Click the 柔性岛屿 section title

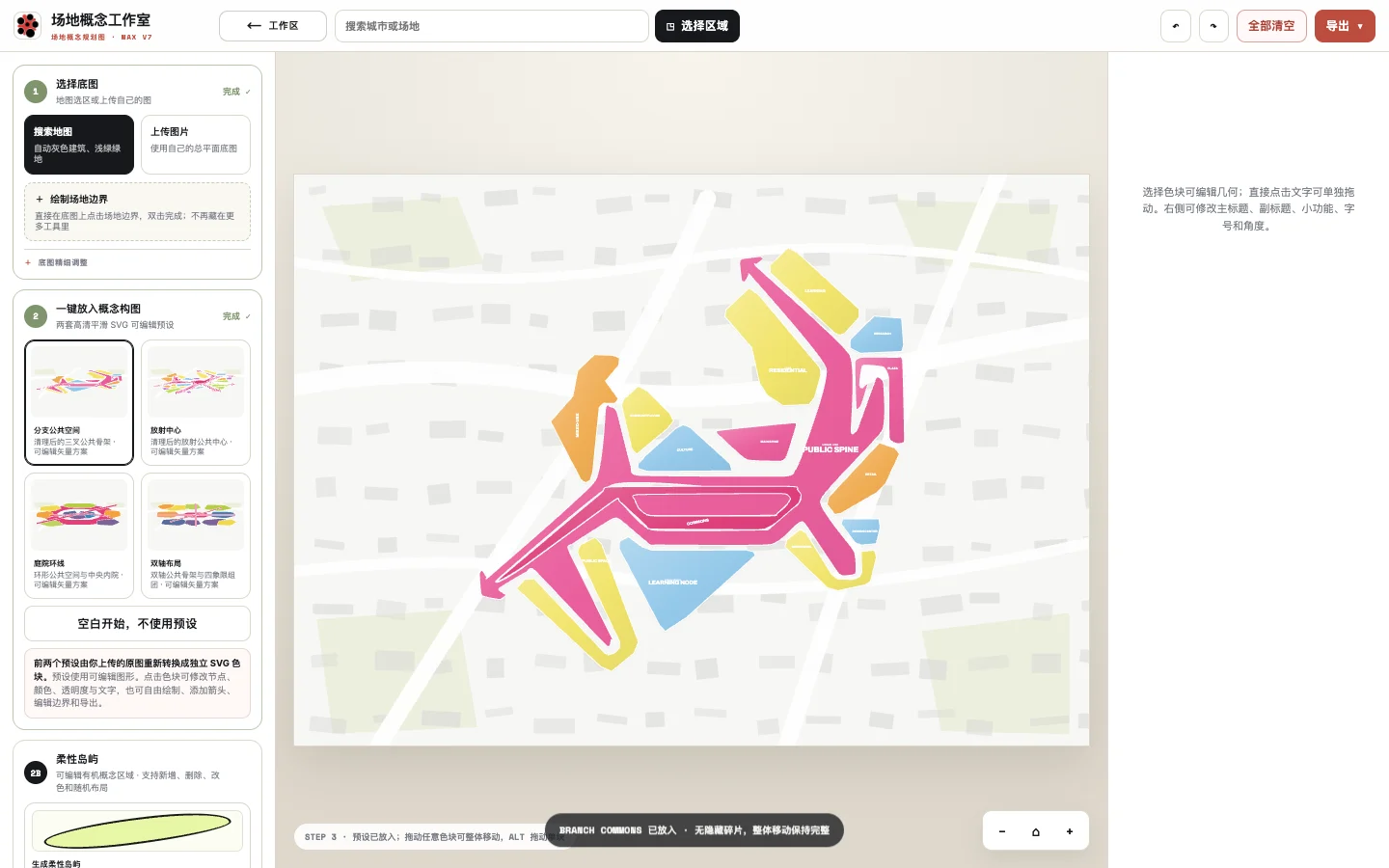click(77, 759)
